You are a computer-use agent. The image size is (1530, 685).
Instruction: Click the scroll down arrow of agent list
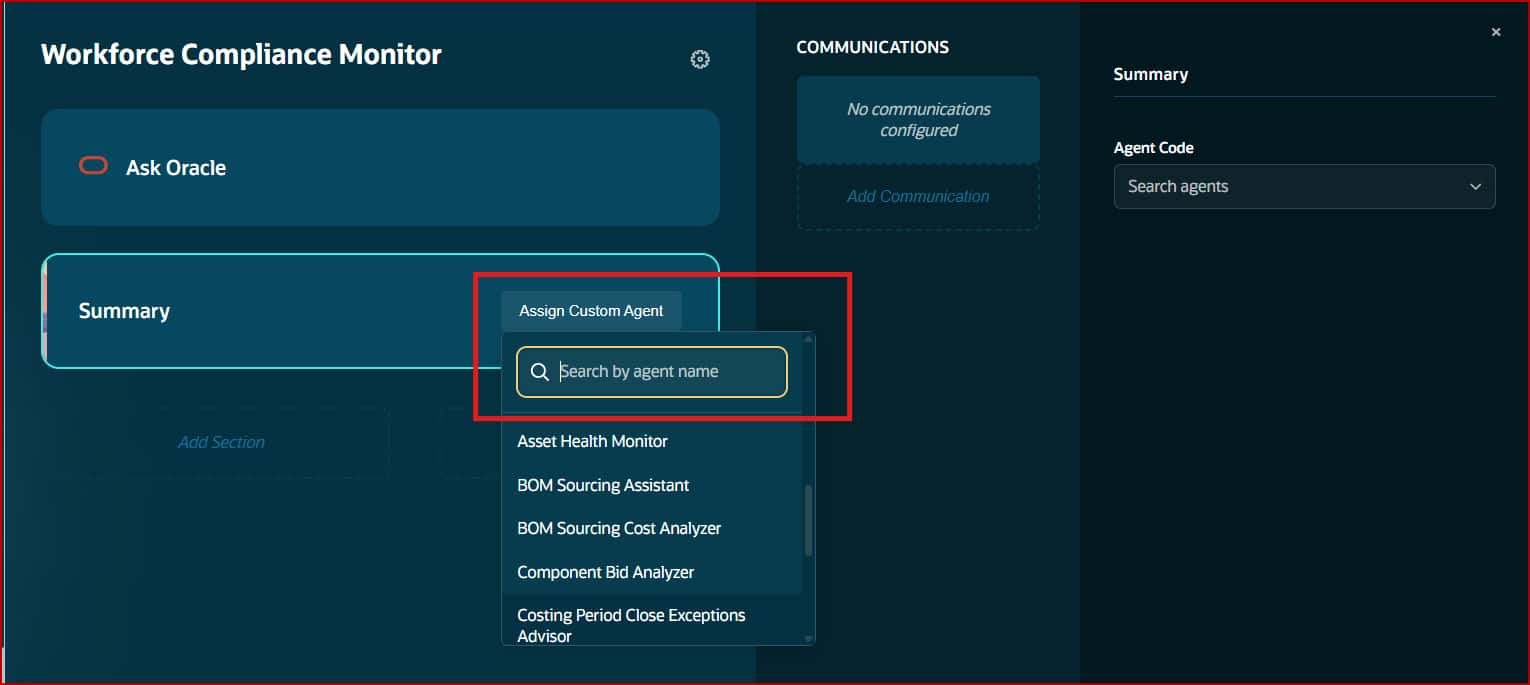pyautogui.click(x=808, y=638)
